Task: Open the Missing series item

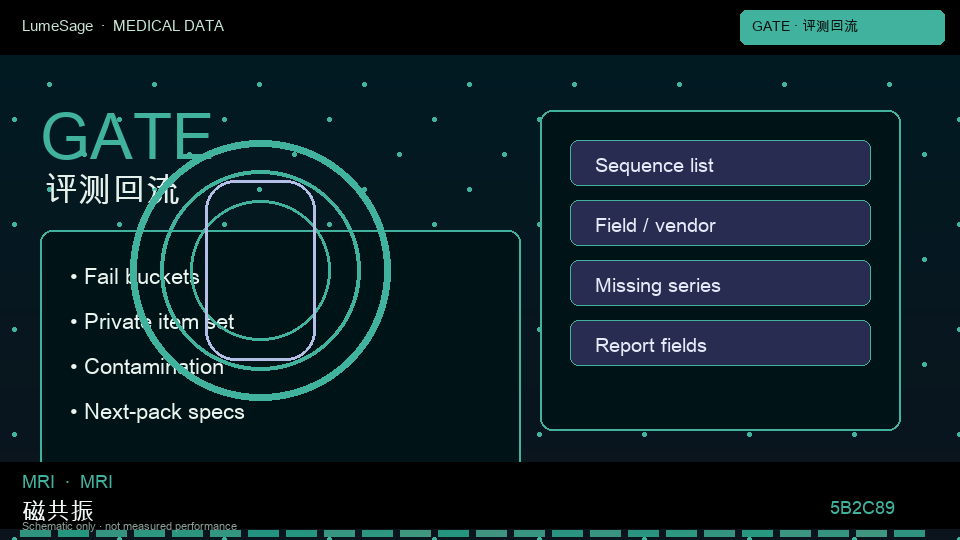Action: click(720, 283)
